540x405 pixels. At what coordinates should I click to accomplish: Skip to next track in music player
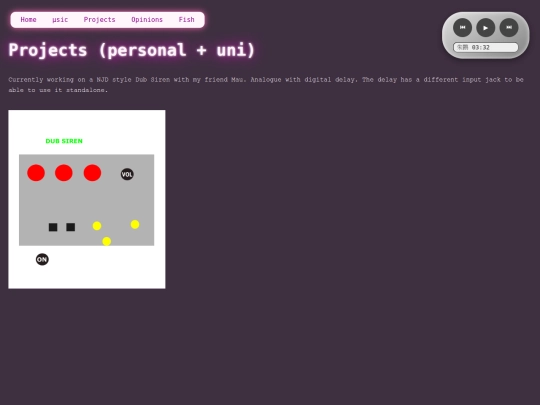(x=509, y=28)
